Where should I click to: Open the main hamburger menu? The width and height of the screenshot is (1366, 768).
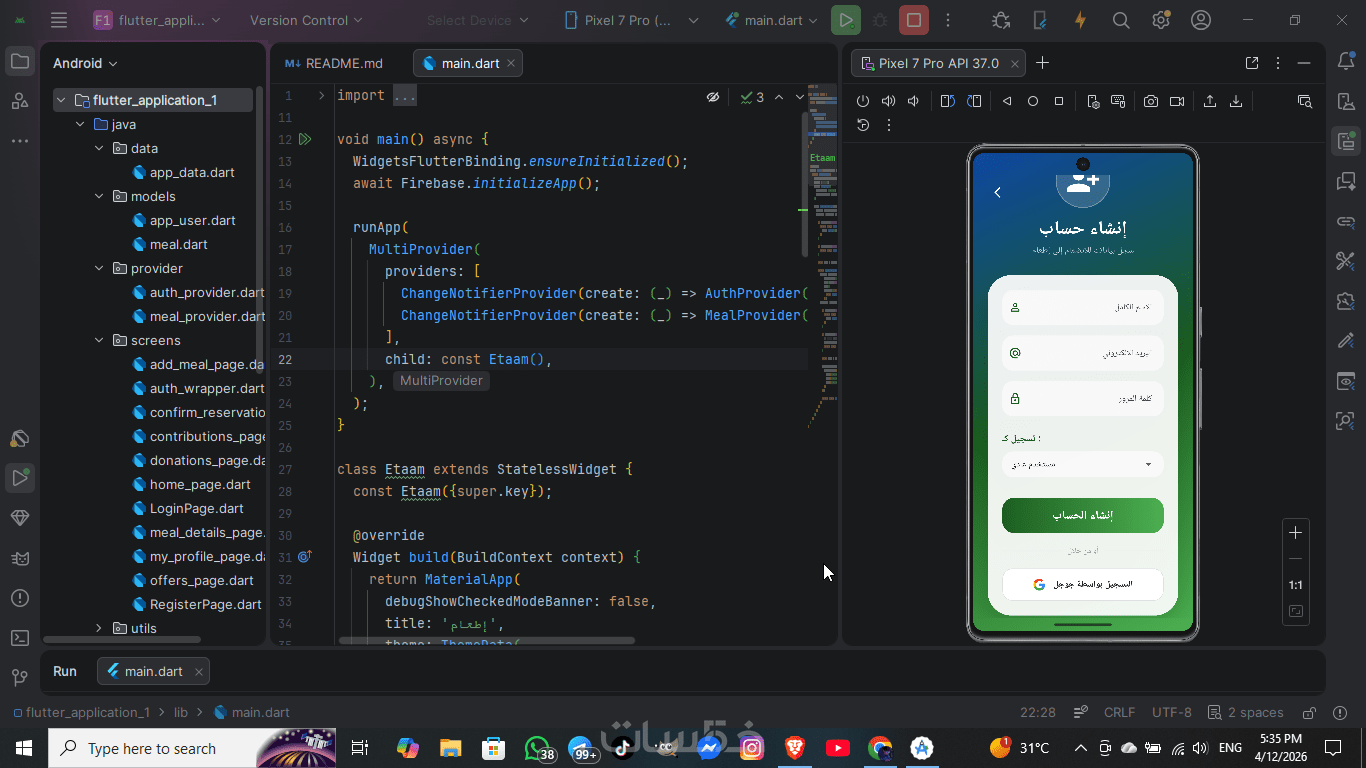point(59,20)
